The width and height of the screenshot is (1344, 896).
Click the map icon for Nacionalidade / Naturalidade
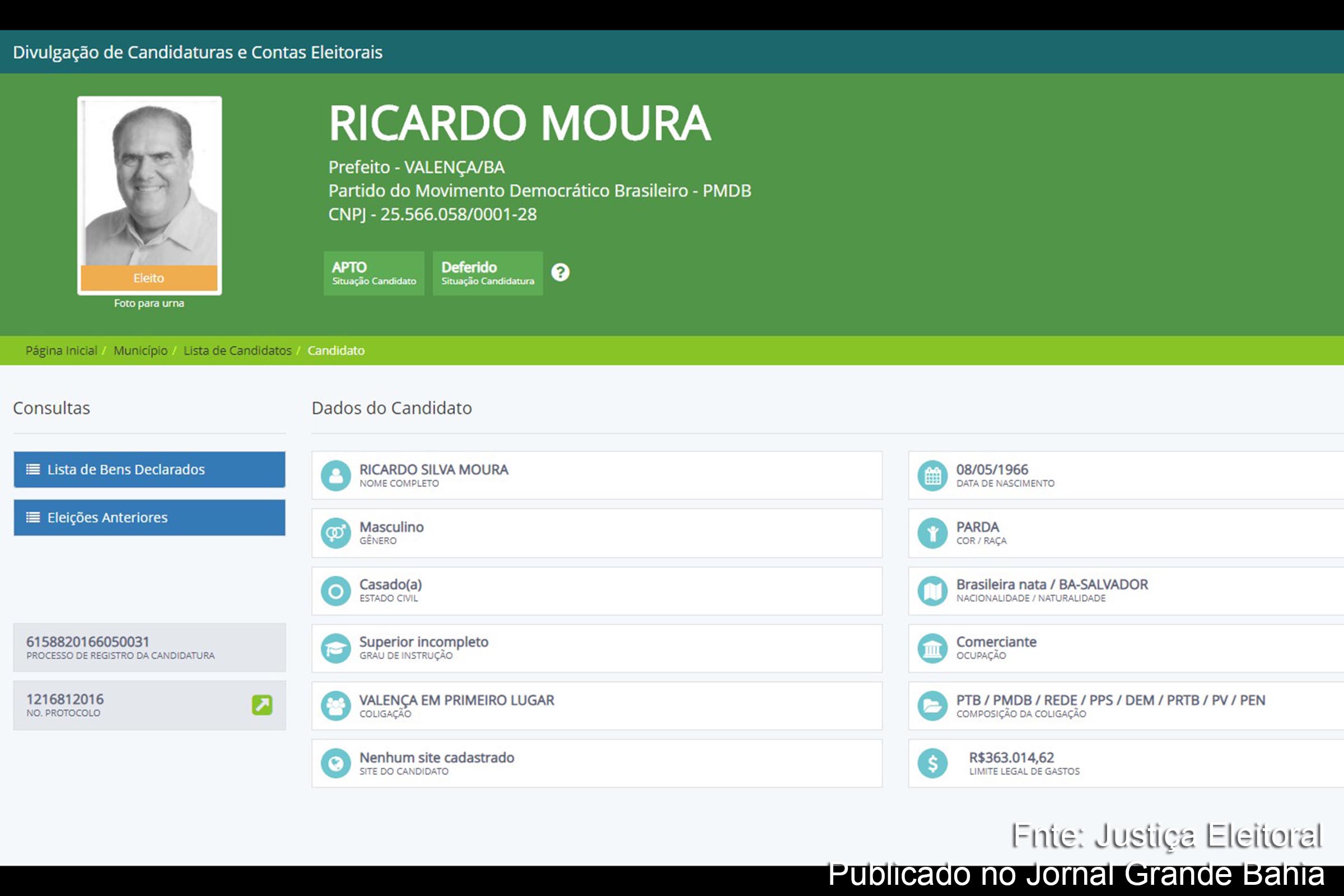pos(934,590)
